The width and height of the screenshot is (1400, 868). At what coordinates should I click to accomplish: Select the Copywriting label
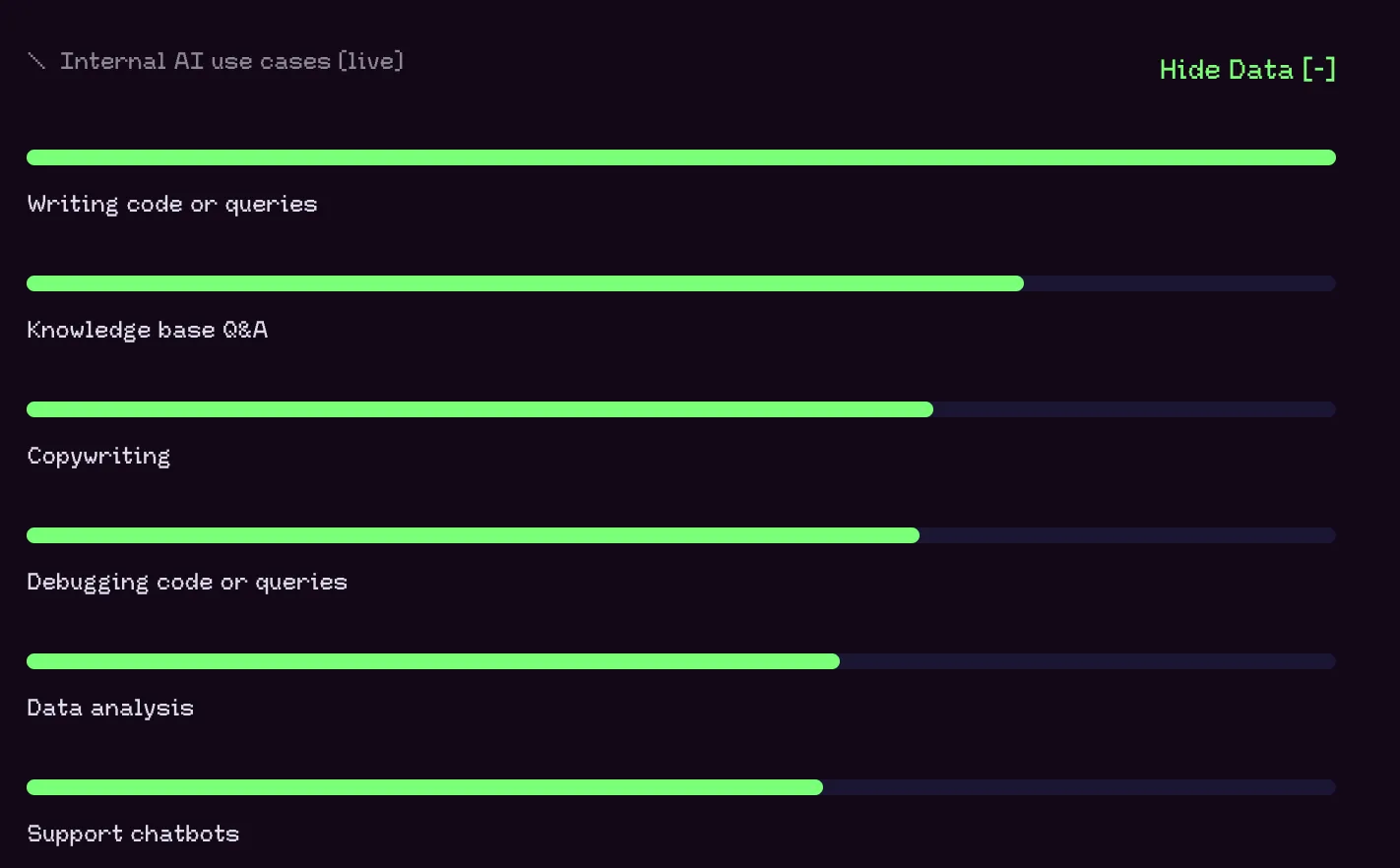98,457
